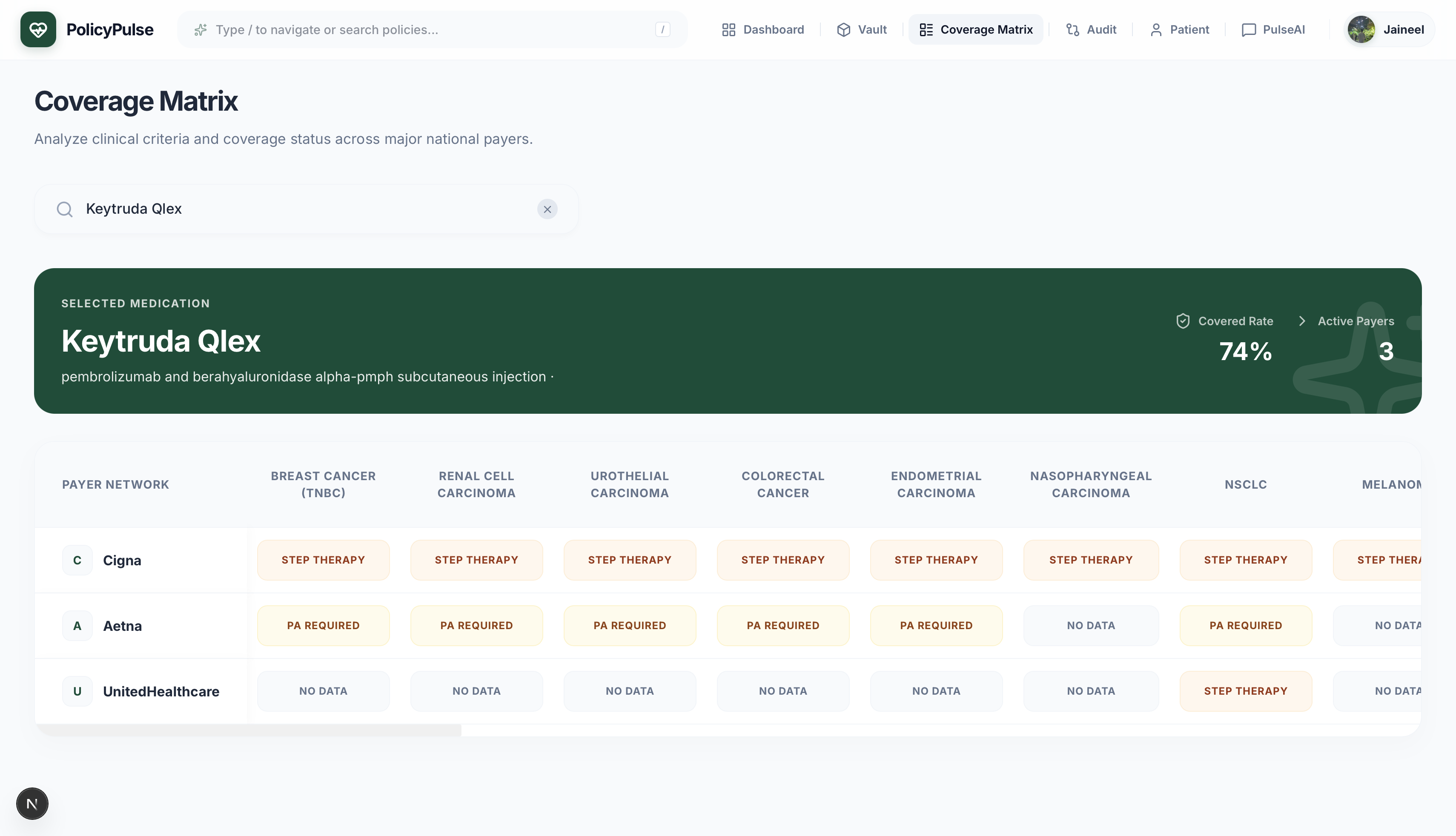Switch to the Patient tab

(1179, 29)
